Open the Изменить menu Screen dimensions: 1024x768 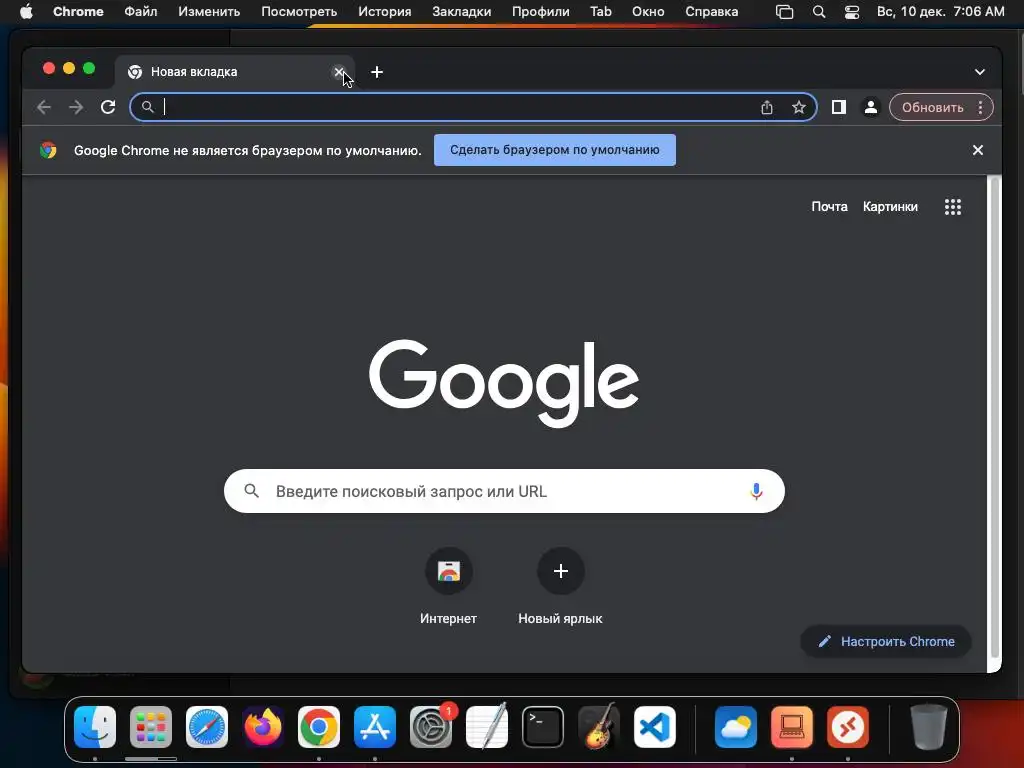[x=209, y=12]
